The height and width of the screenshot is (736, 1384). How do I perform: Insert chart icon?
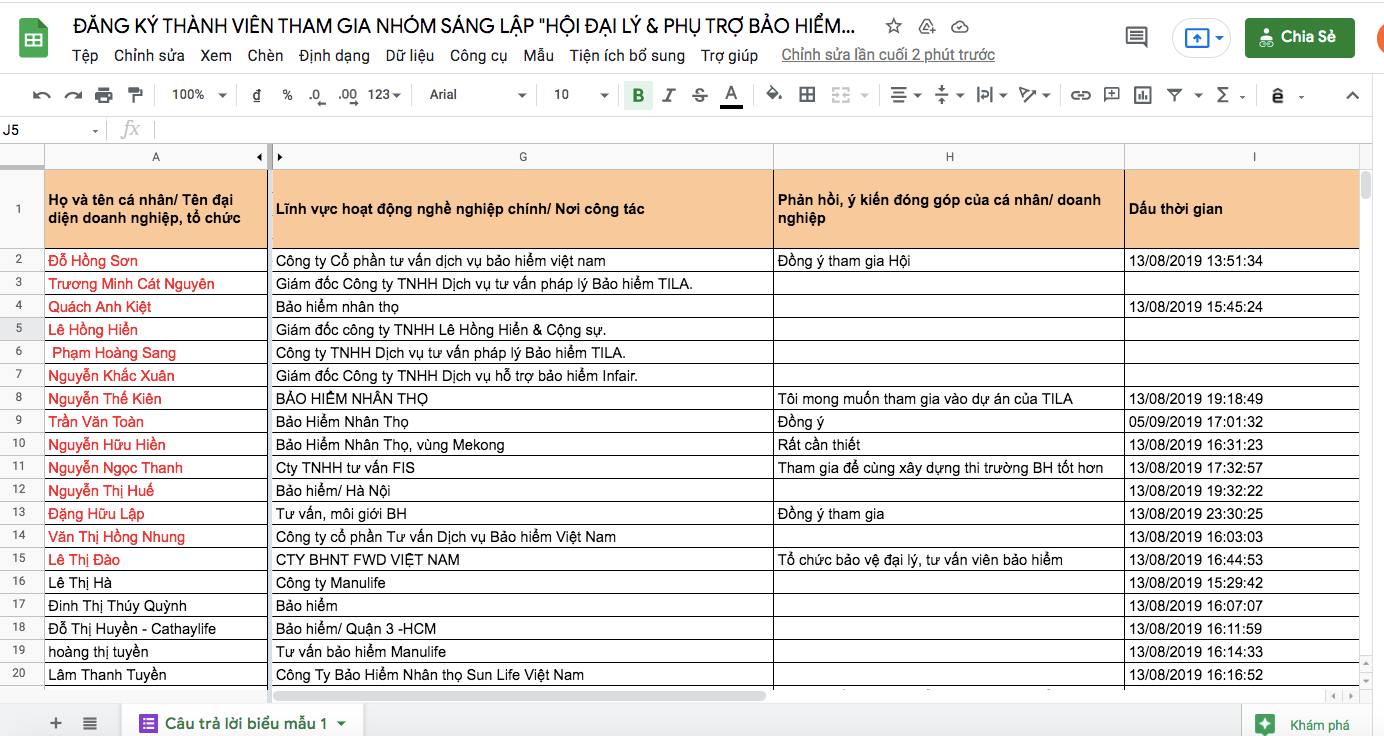pyautogui.click(x=1142, y=95)
